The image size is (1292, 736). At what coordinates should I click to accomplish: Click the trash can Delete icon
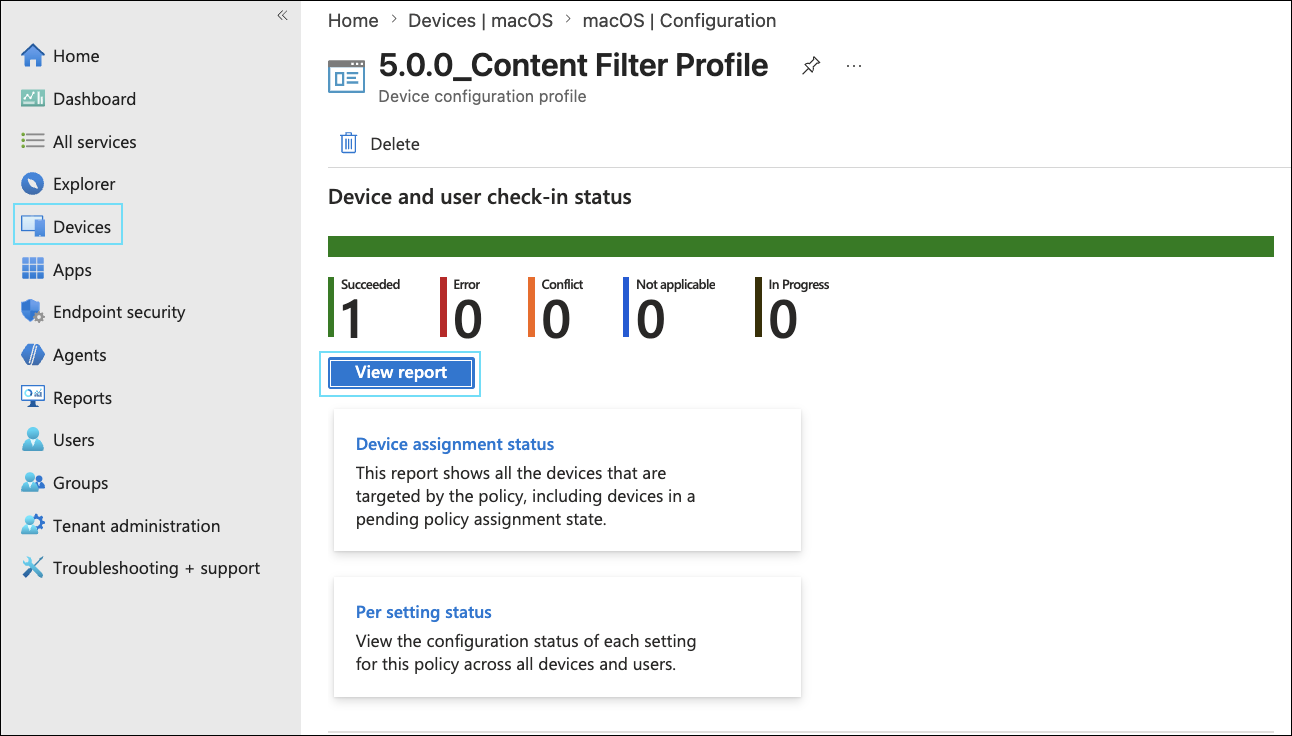coord(348,143)
